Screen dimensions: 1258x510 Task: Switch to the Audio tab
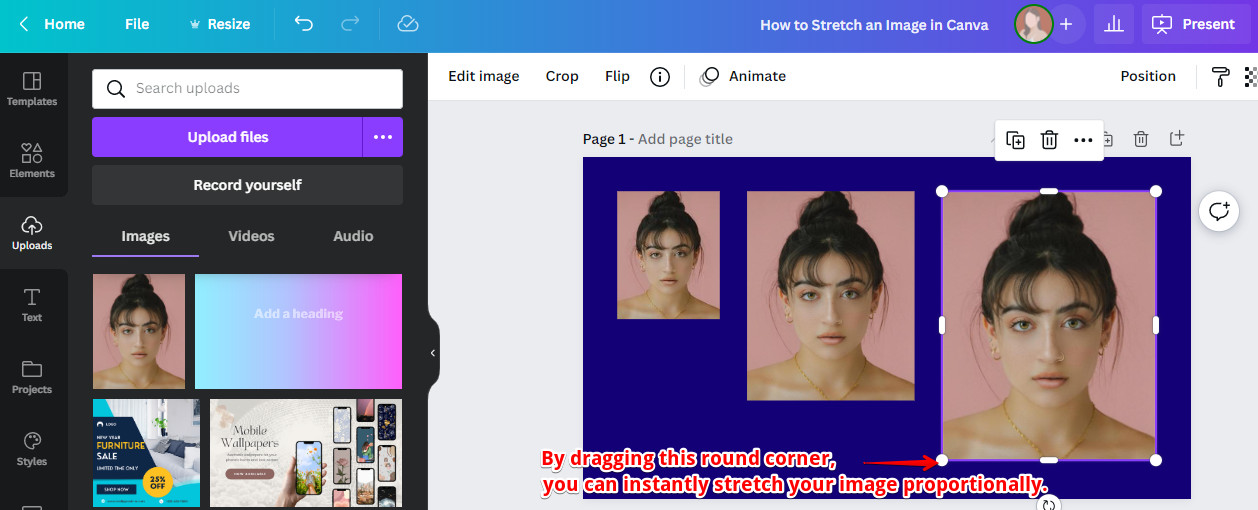point(353,237)
